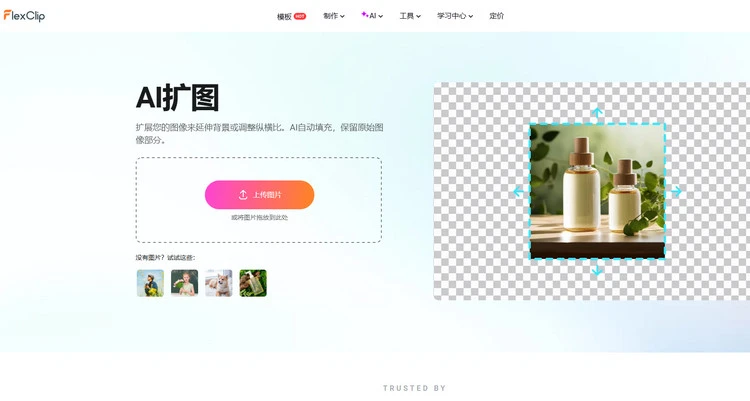Click the text 或将图片拖放到此处 under the upload button
Screen dimensions: 750x401
(259, 217)
